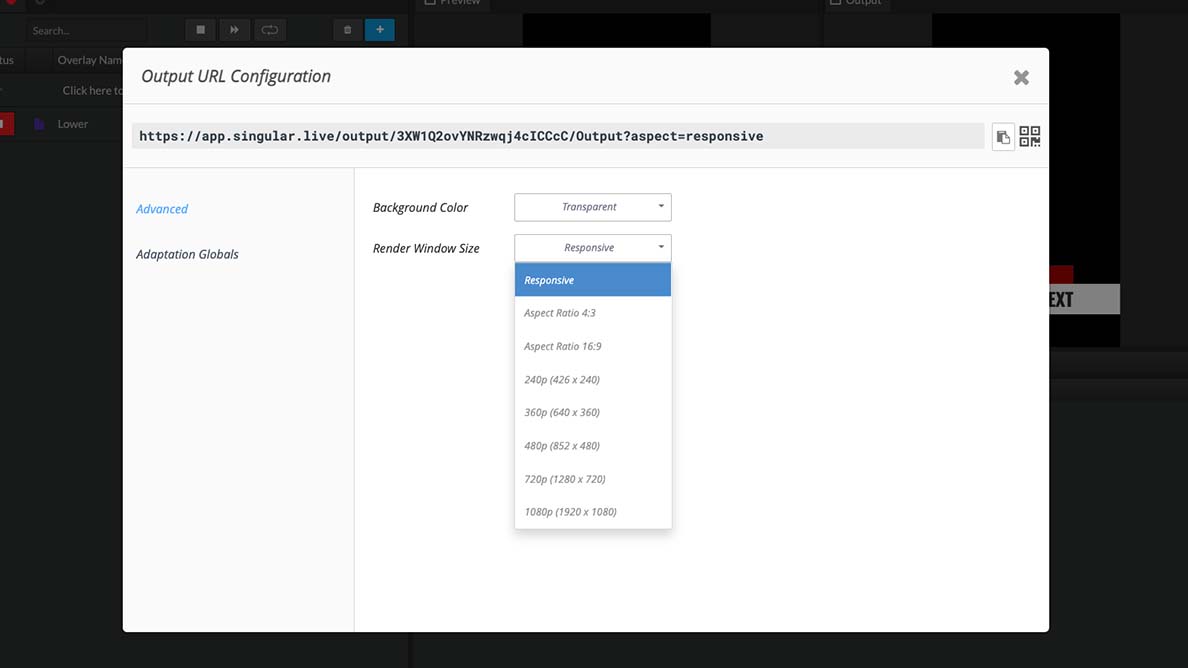Click the output URL text field
This screenshot has width=1188, height=668.
[x=557, y=136]
